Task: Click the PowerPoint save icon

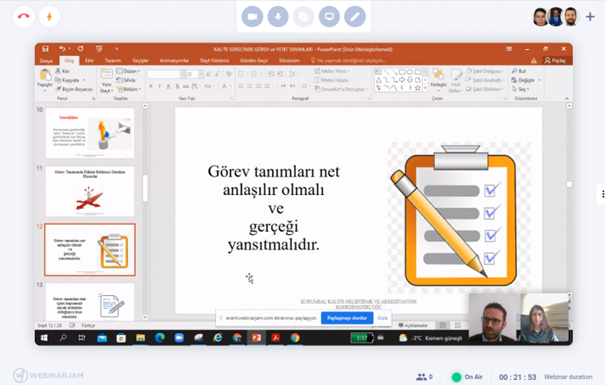Action: click(45, 49)
